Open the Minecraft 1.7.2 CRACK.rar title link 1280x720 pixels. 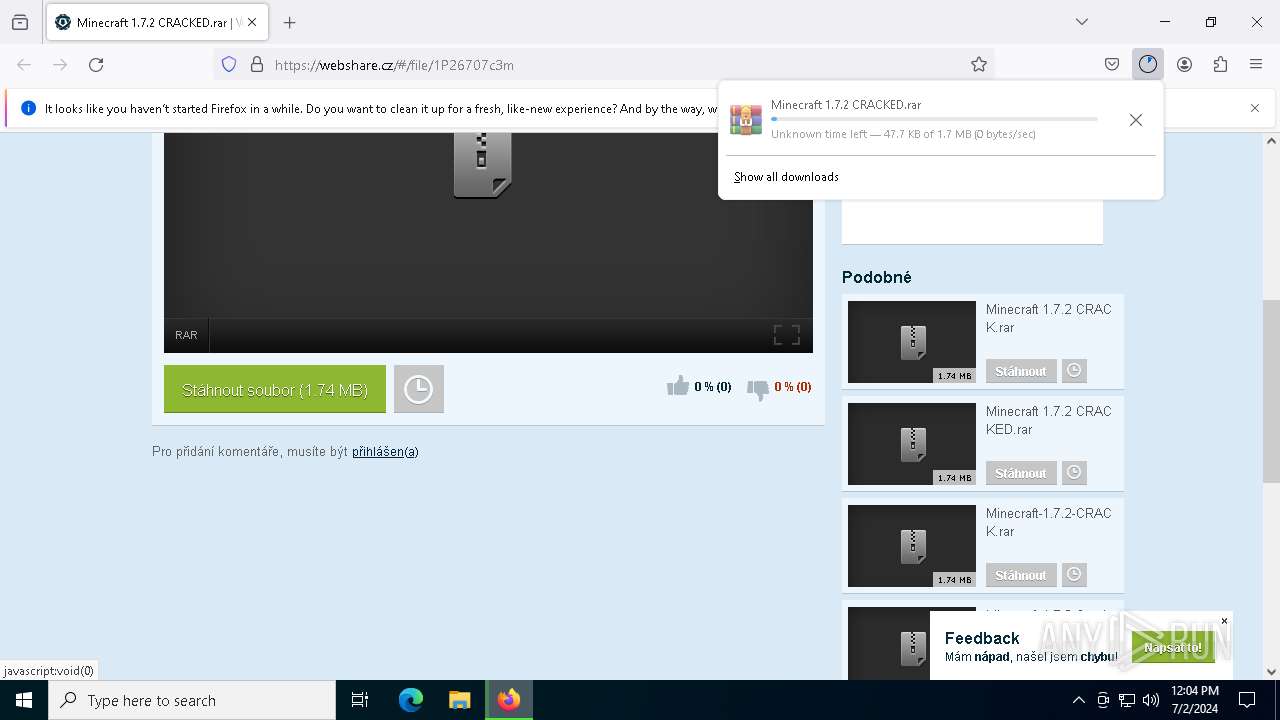[1049, 318]
